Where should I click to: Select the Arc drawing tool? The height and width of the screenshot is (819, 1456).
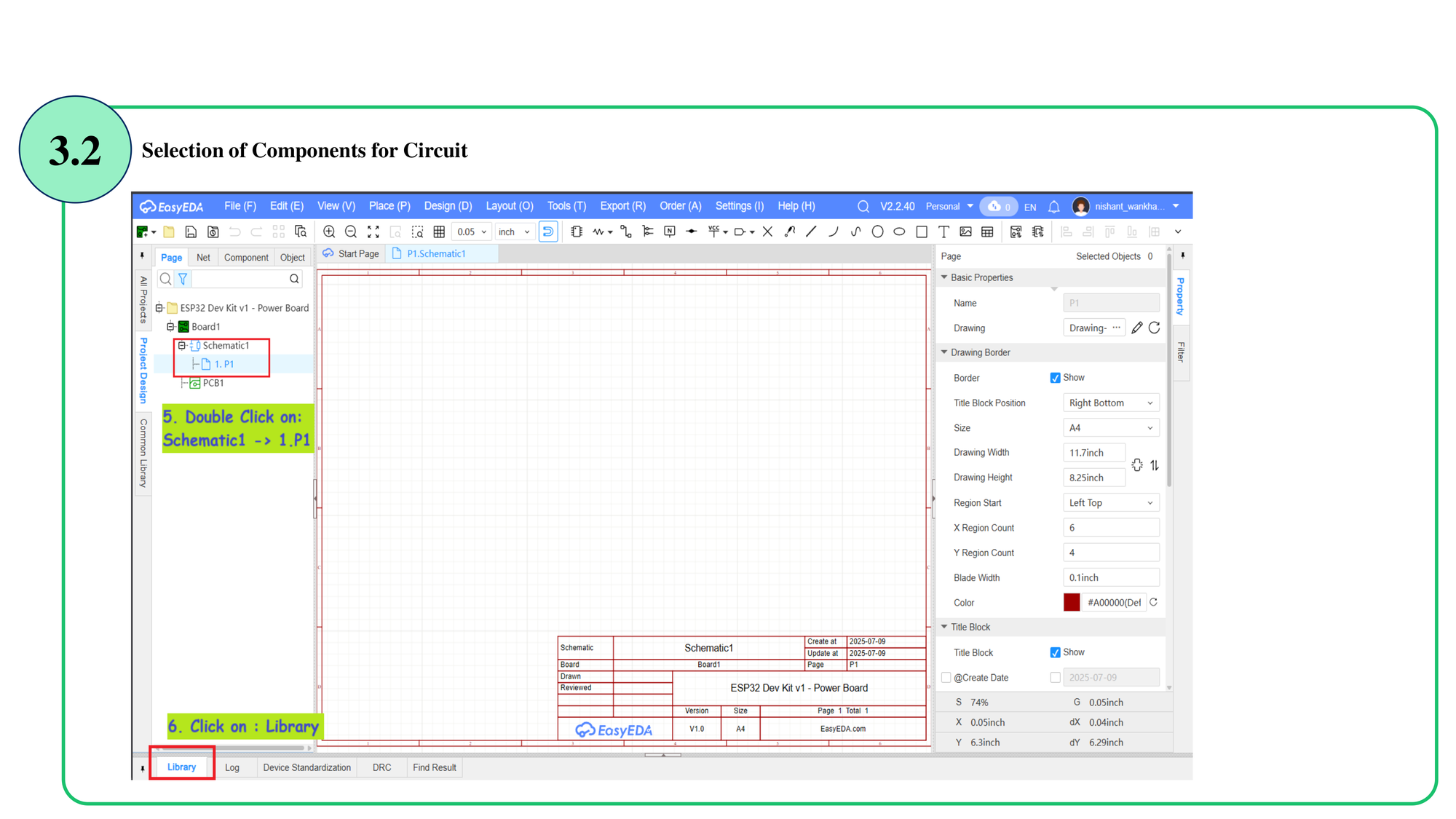(x=833, y=232)
